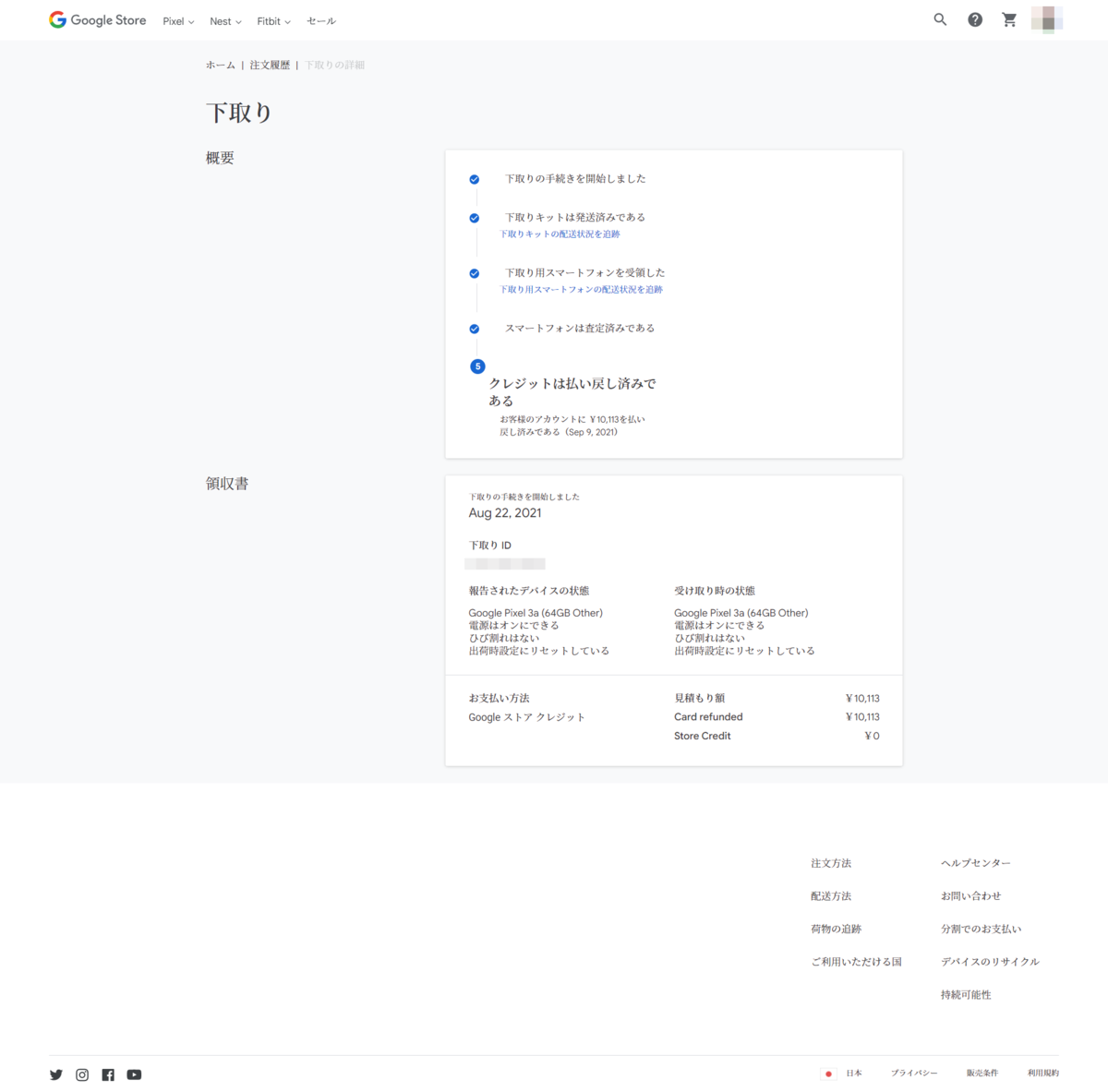Open the セール menu item
This screenshot has width=1108, height=1092.
coord(321,21)
